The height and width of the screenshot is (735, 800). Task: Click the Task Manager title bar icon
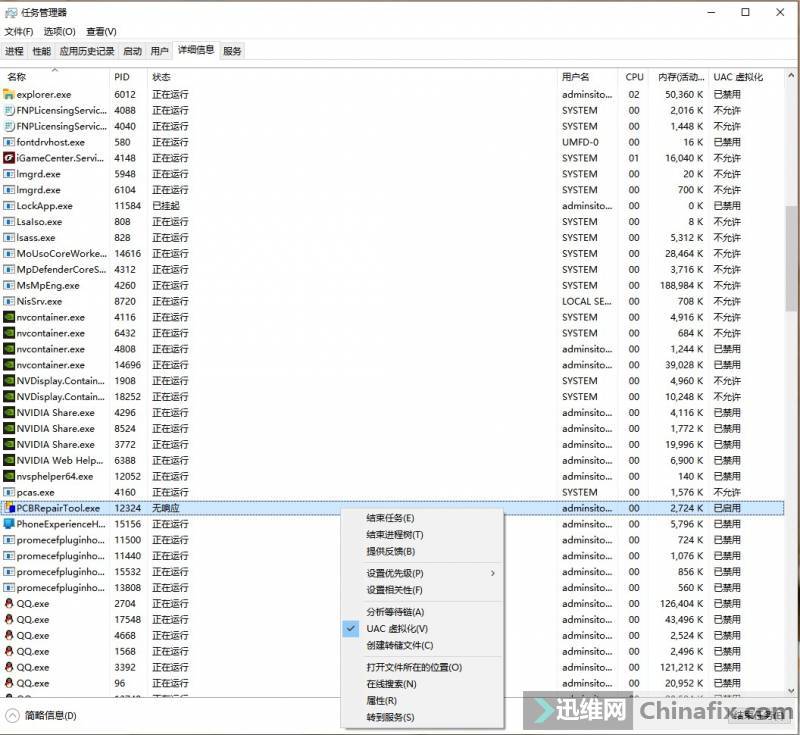tap(11, 12)
